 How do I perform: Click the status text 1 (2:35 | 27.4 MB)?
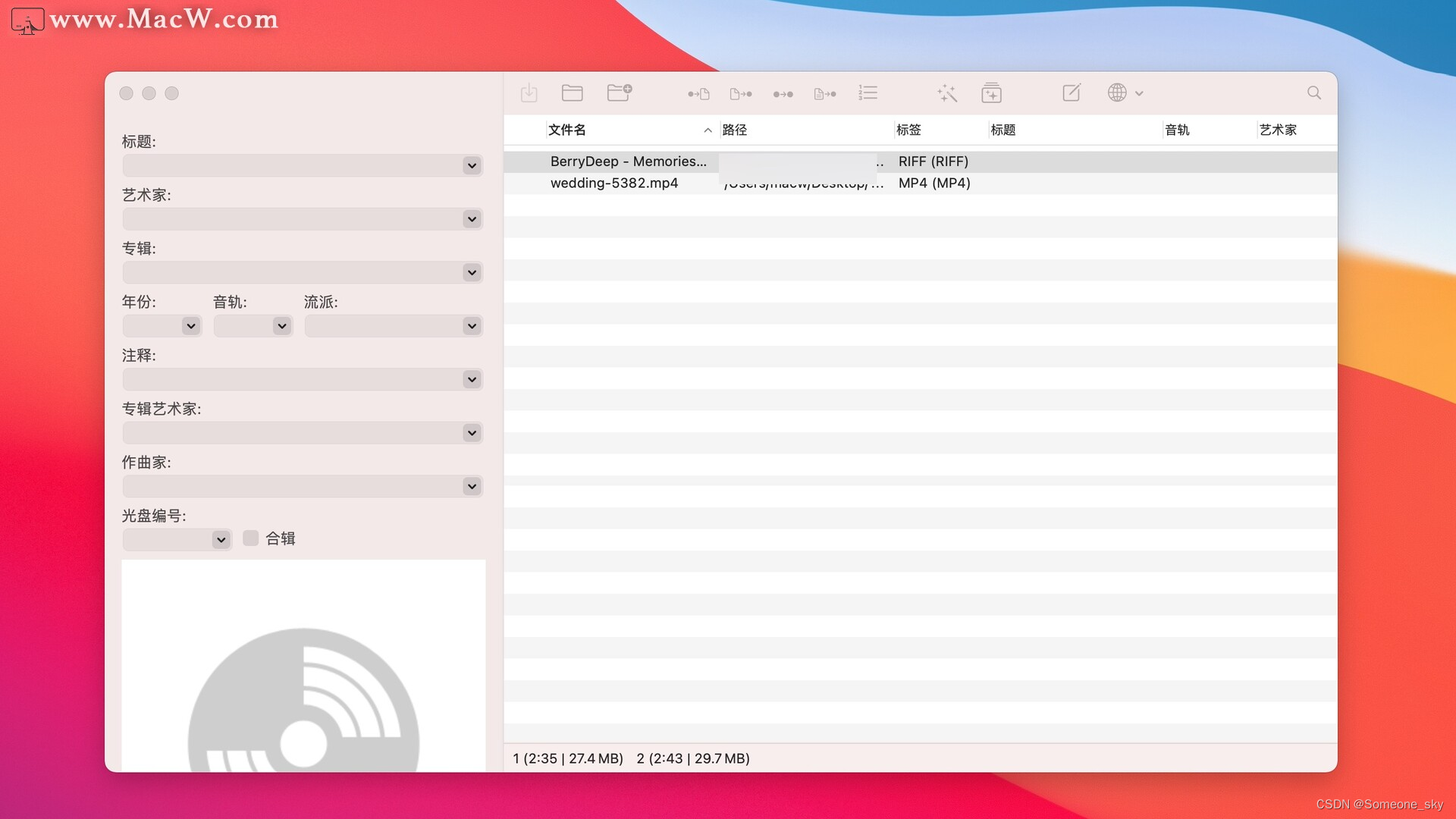click(x=568, y=758)
